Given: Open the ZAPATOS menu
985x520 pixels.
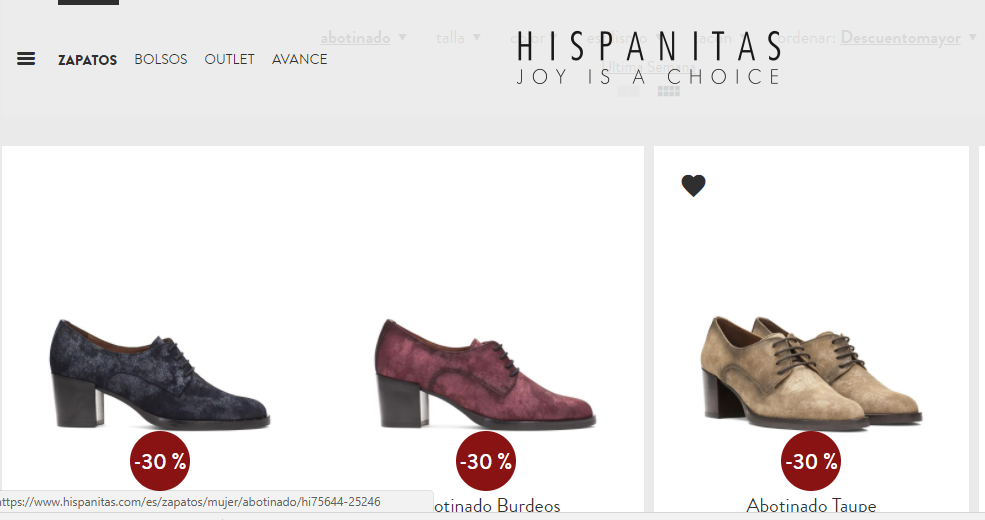Looking at the screenshot, I should 87,60.
